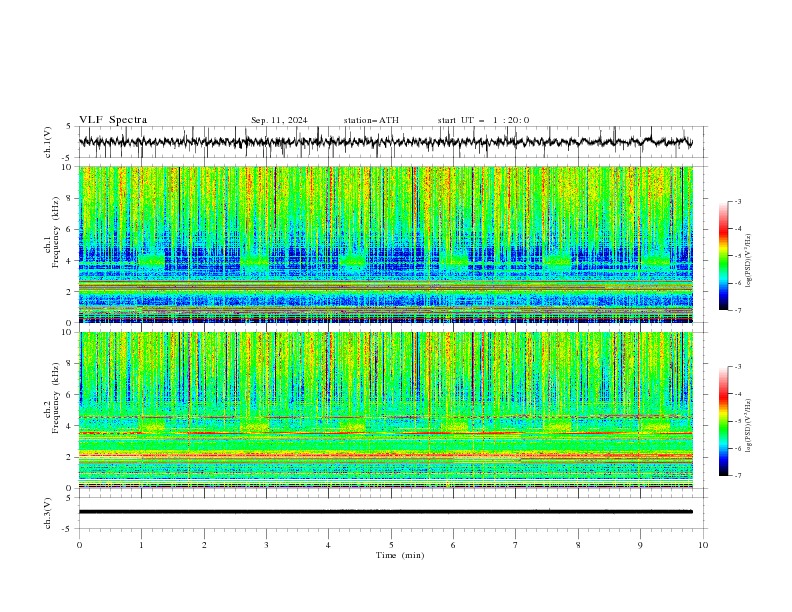Select the "start UT = 1 :20: 0" text
792x612 pixels.
point(483,120)
